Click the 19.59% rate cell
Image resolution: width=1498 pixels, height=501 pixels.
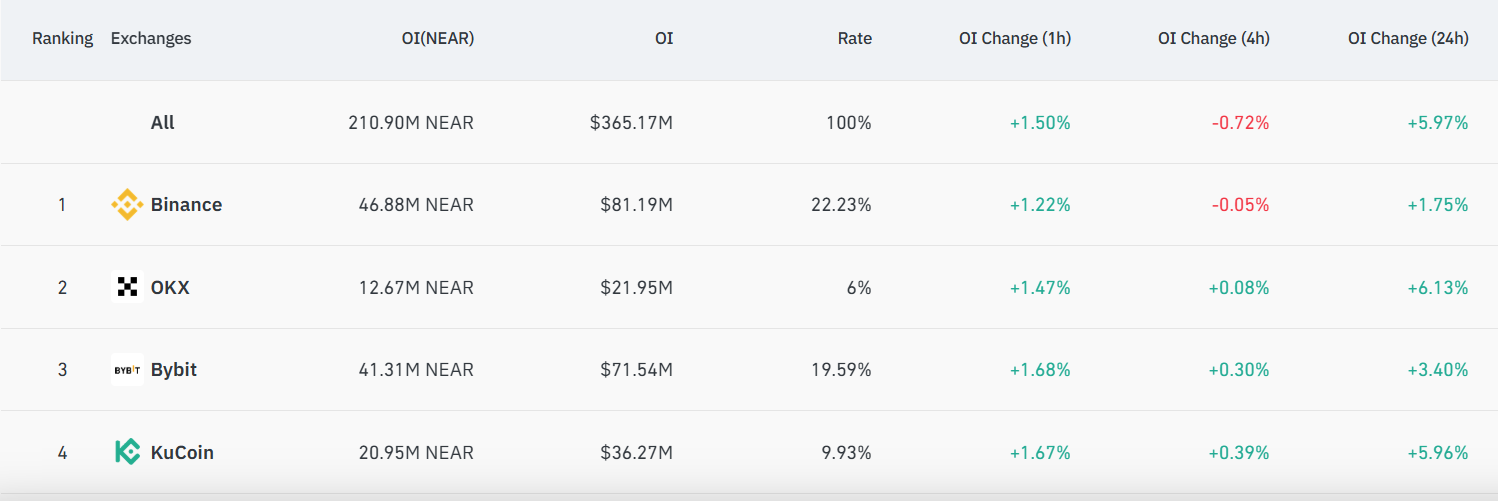[841, 370]
